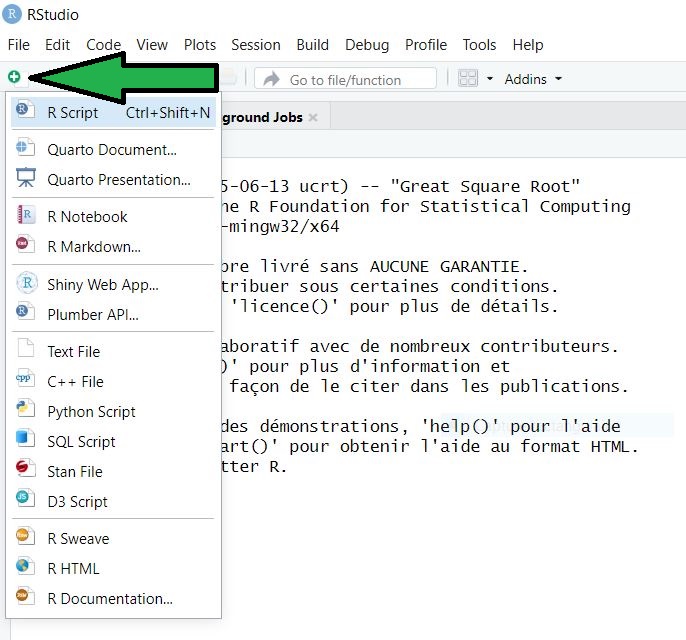This screenshot has width=686, height=640.
Task: Open the Help menu
Action: tap(528, 45)
